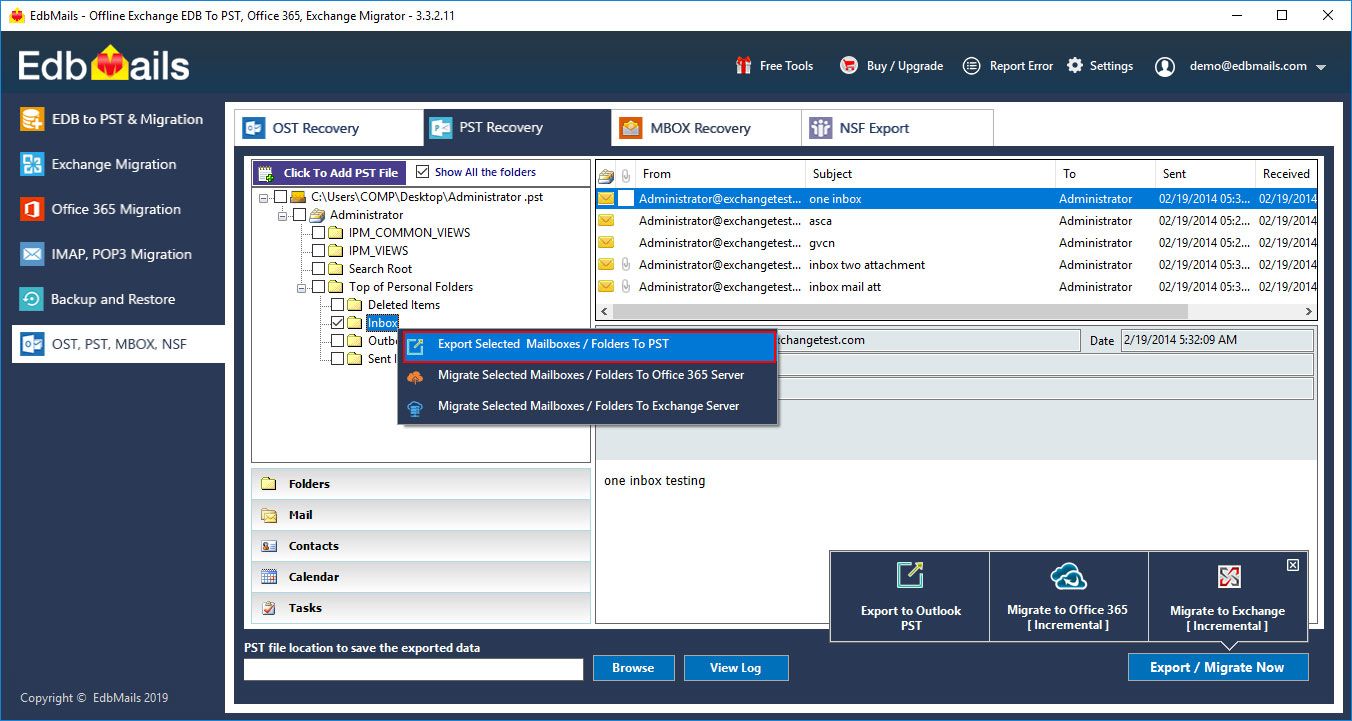
Task: Select the 'gvcn' message row
Action: coord(956,243)
